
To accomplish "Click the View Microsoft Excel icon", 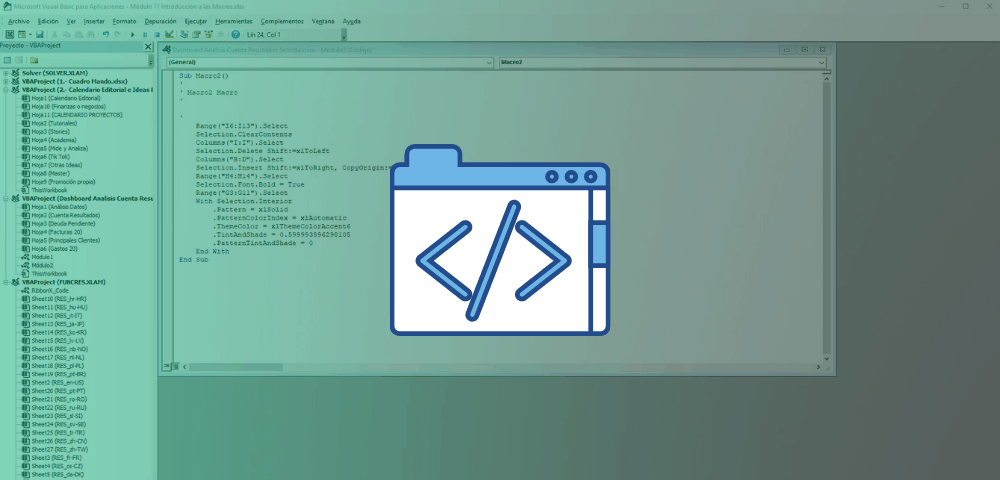I will click(10, 34).
